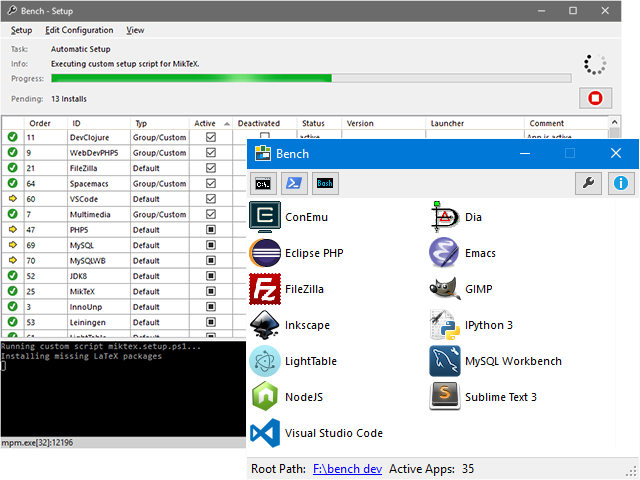Open the F:\bench dev root path link

[347, 469]
